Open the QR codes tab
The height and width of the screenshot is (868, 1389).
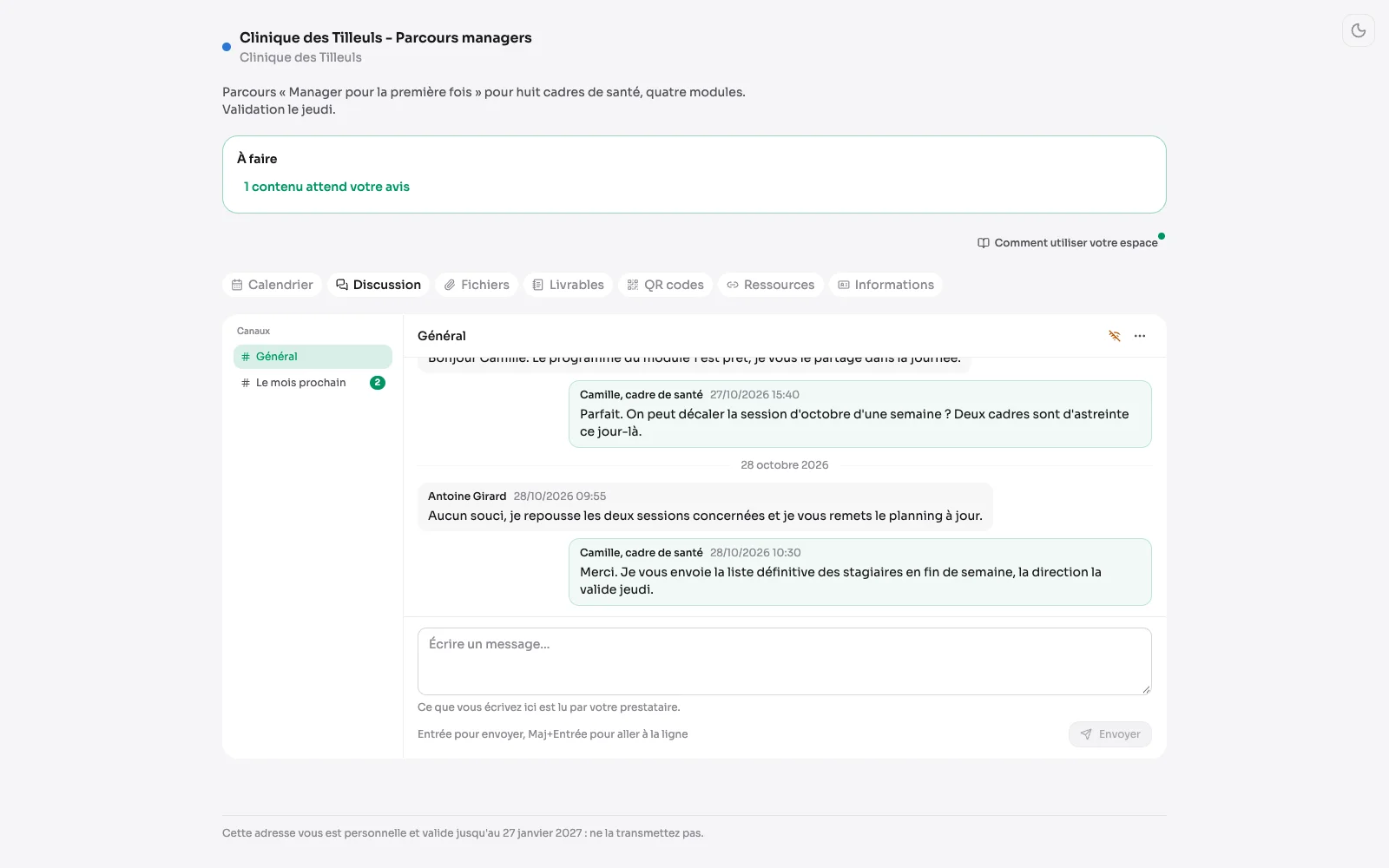point(665,285)
